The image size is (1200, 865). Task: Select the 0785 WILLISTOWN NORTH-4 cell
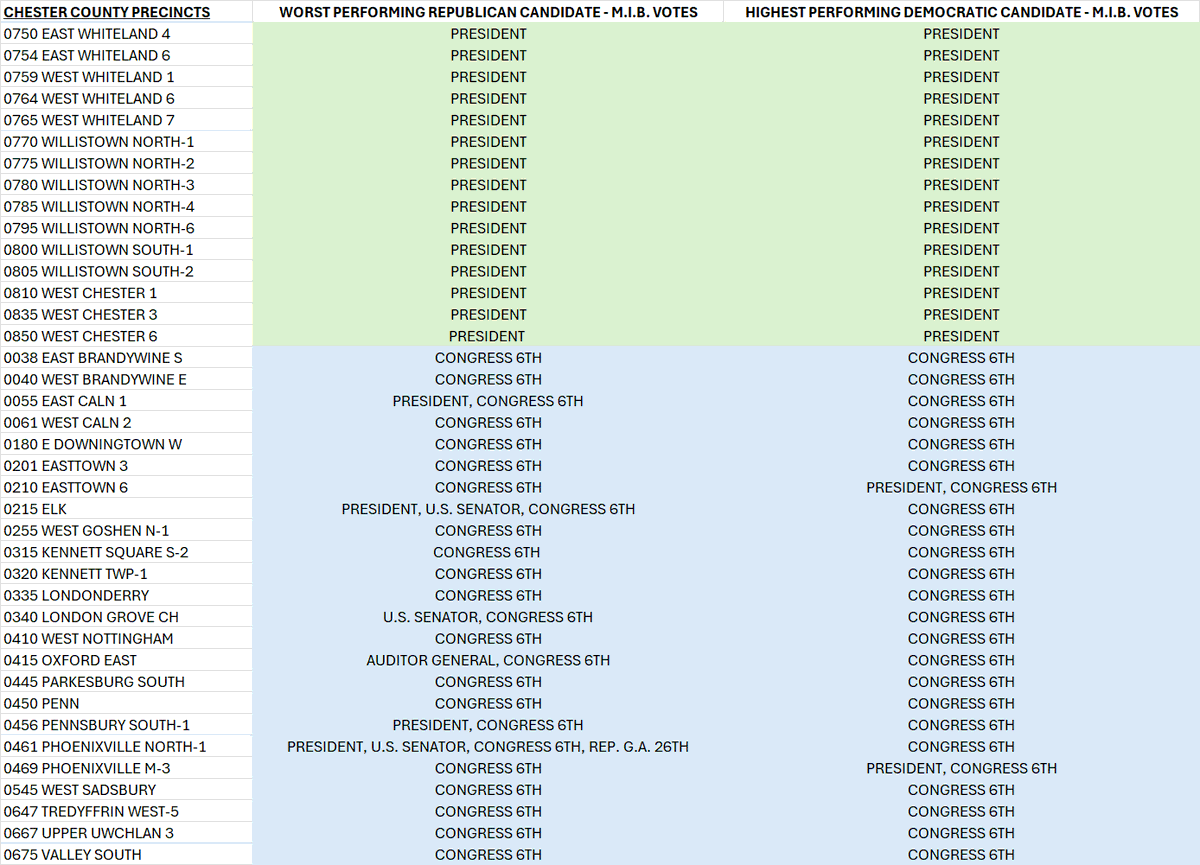[x=126, y=207]
